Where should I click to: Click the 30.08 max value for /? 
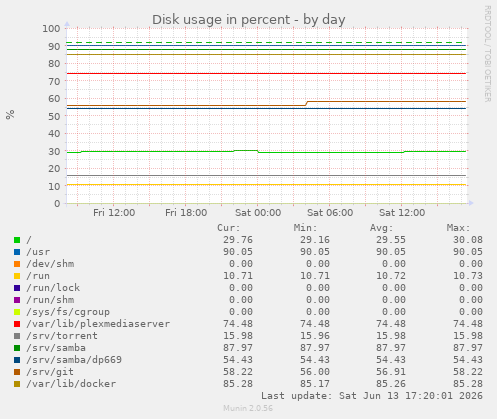(468, 240)
